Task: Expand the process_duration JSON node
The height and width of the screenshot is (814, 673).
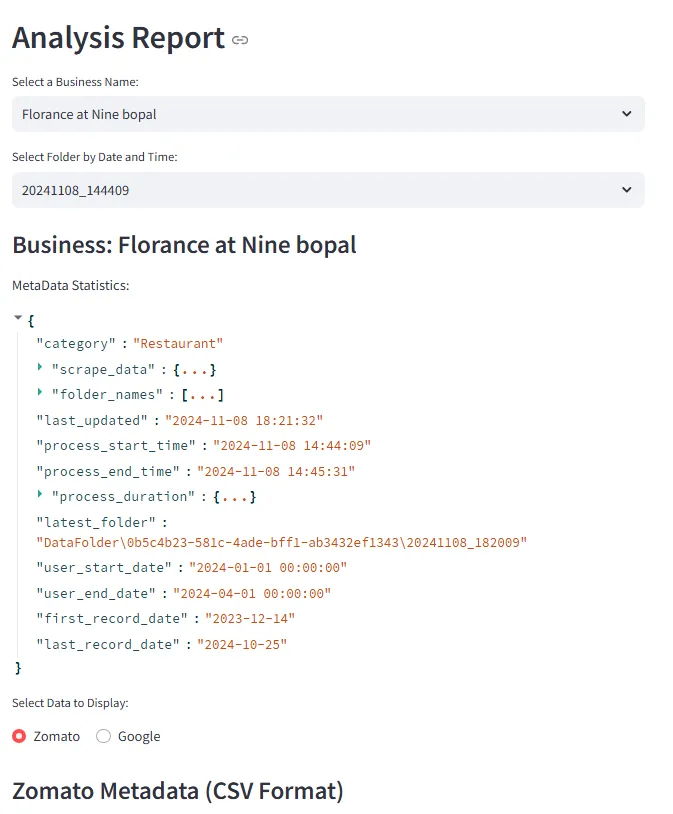Action: (41, 495)
